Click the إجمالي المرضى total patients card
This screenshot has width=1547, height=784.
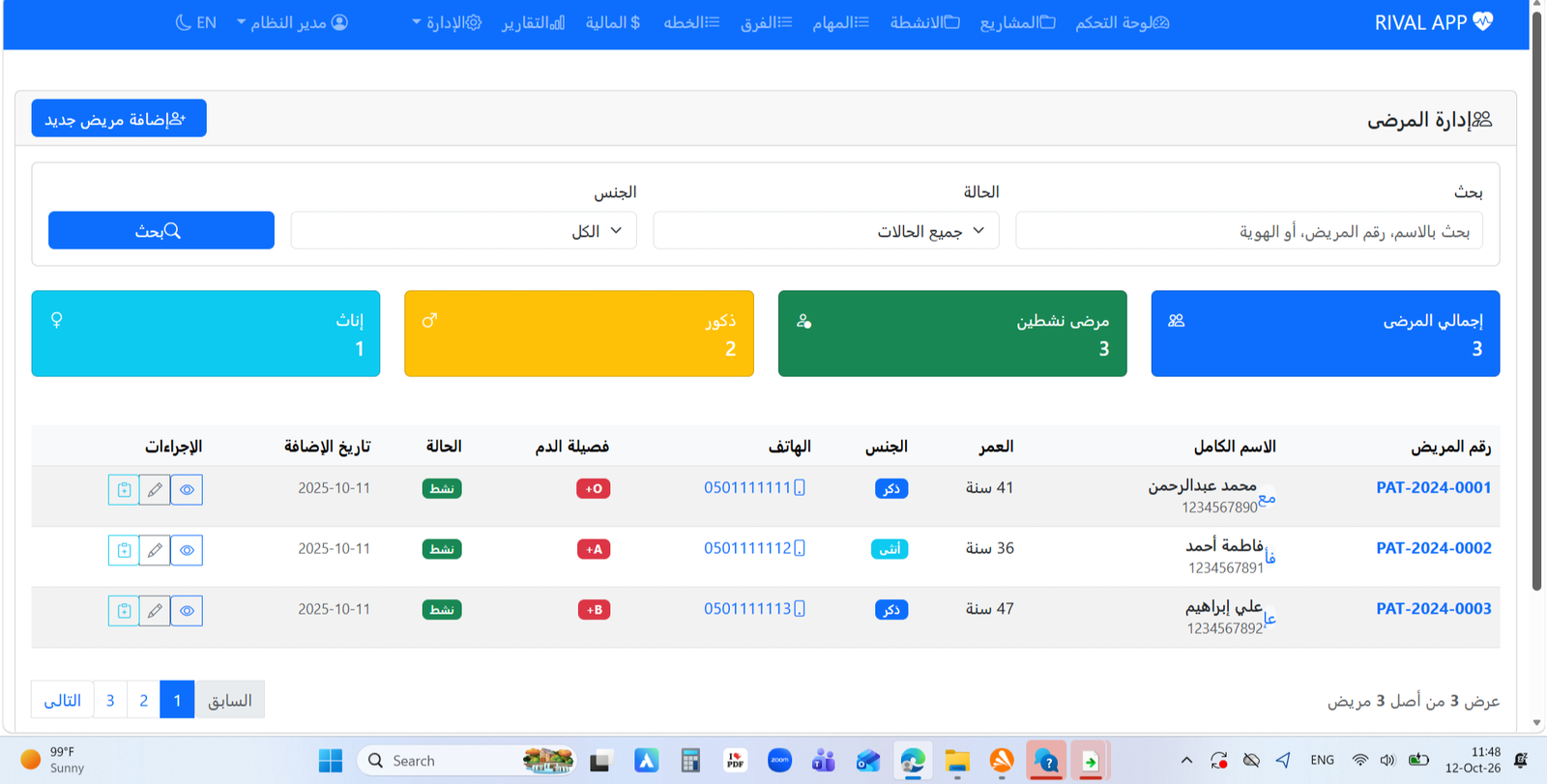pos(1326,334)
